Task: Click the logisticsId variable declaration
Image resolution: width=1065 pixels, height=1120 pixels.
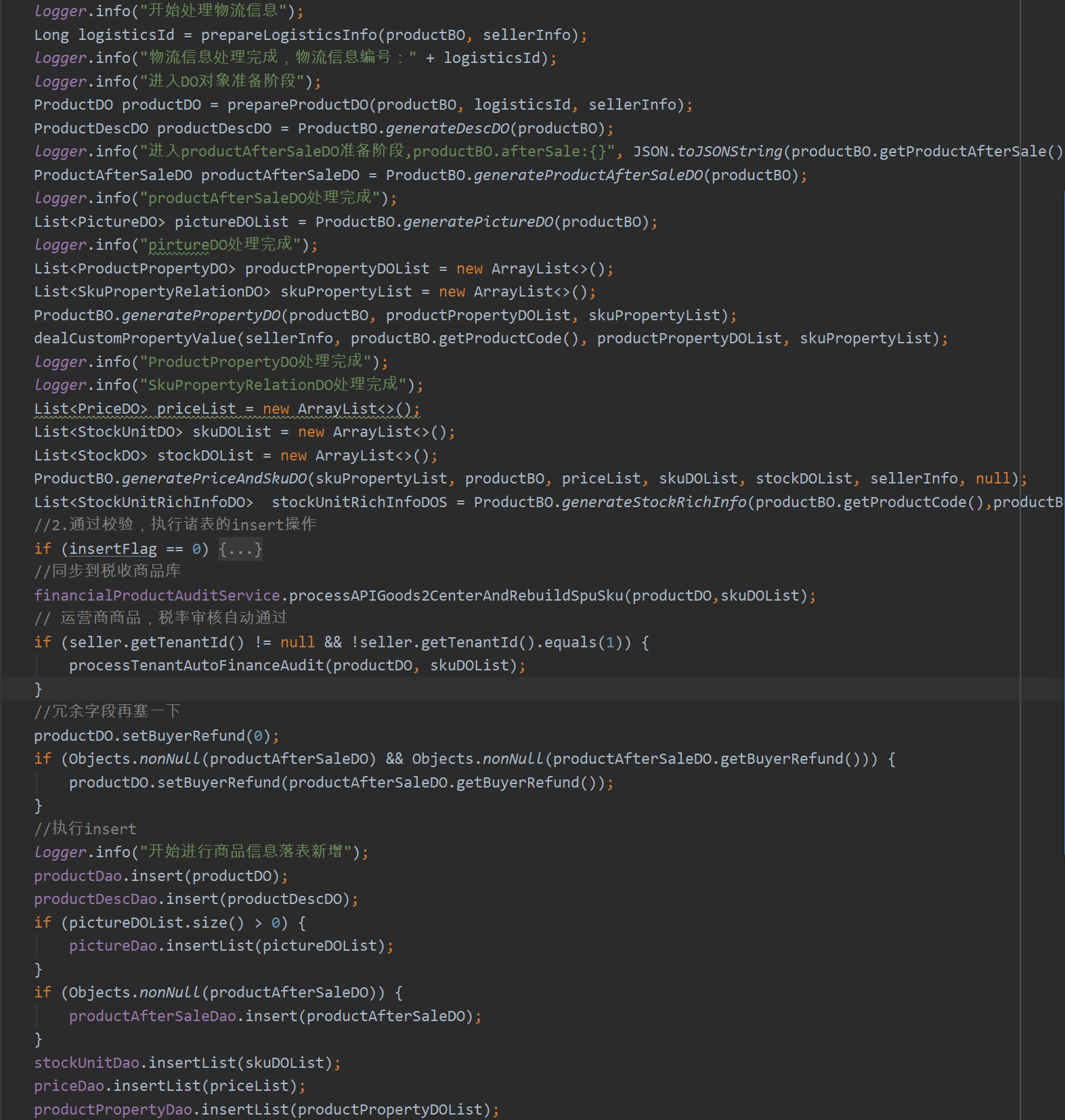Action: (x=126, y=35)
